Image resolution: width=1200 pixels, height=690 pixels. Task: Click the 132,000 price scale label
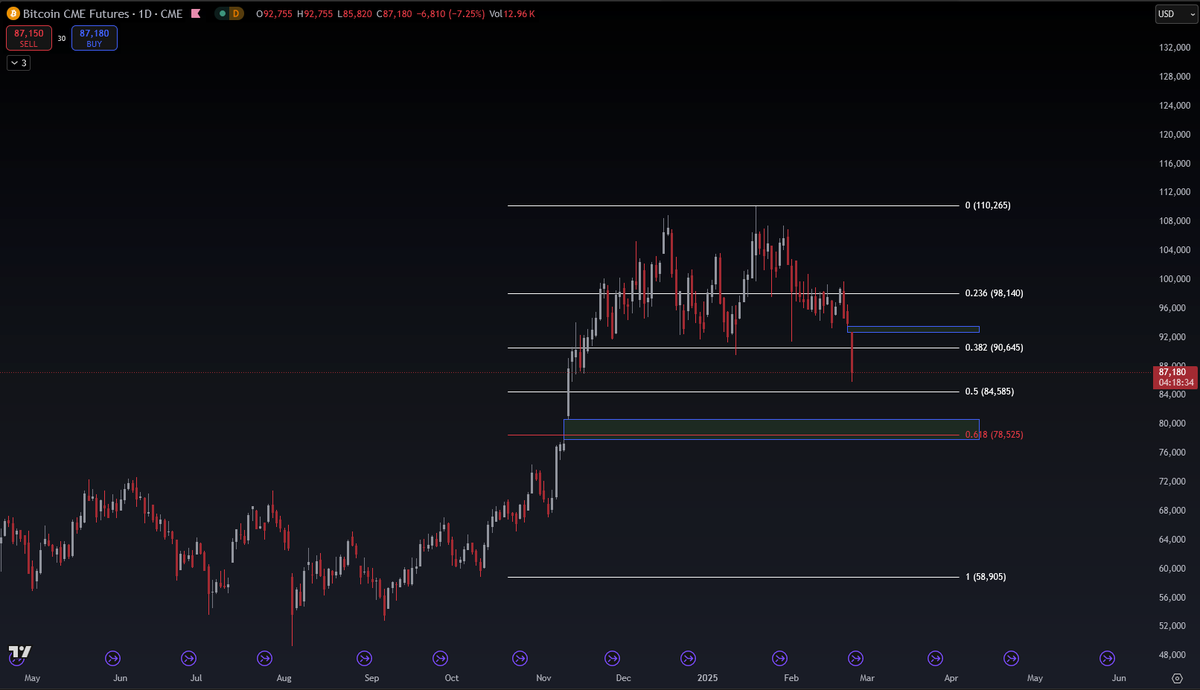point(1173,47)
